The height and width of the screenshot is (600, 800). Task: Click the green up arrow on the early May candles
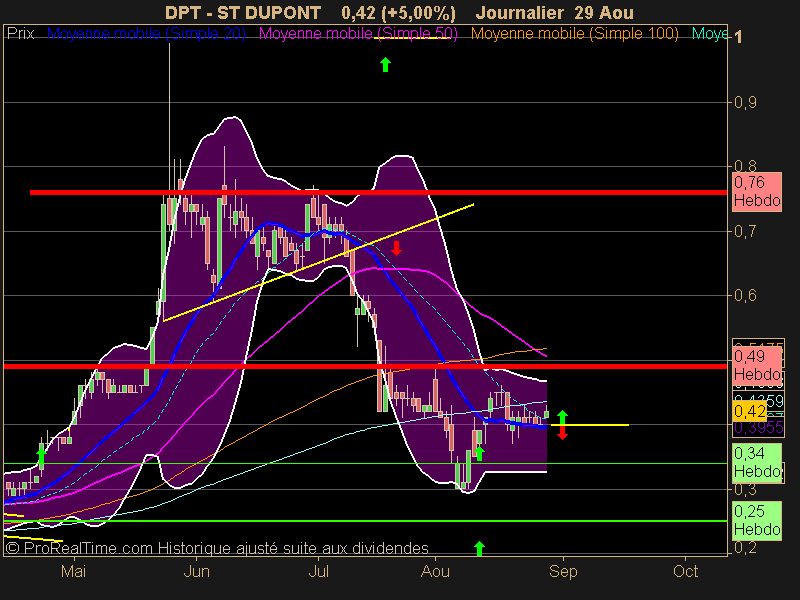(x=41, y=454)
